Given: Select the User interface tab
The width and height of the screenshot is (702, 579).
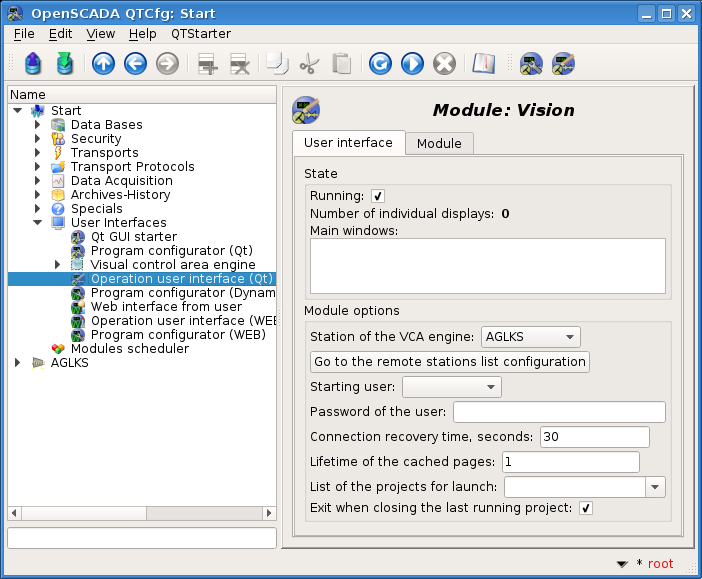Looking at the screenshot, I should pos(348,143).
